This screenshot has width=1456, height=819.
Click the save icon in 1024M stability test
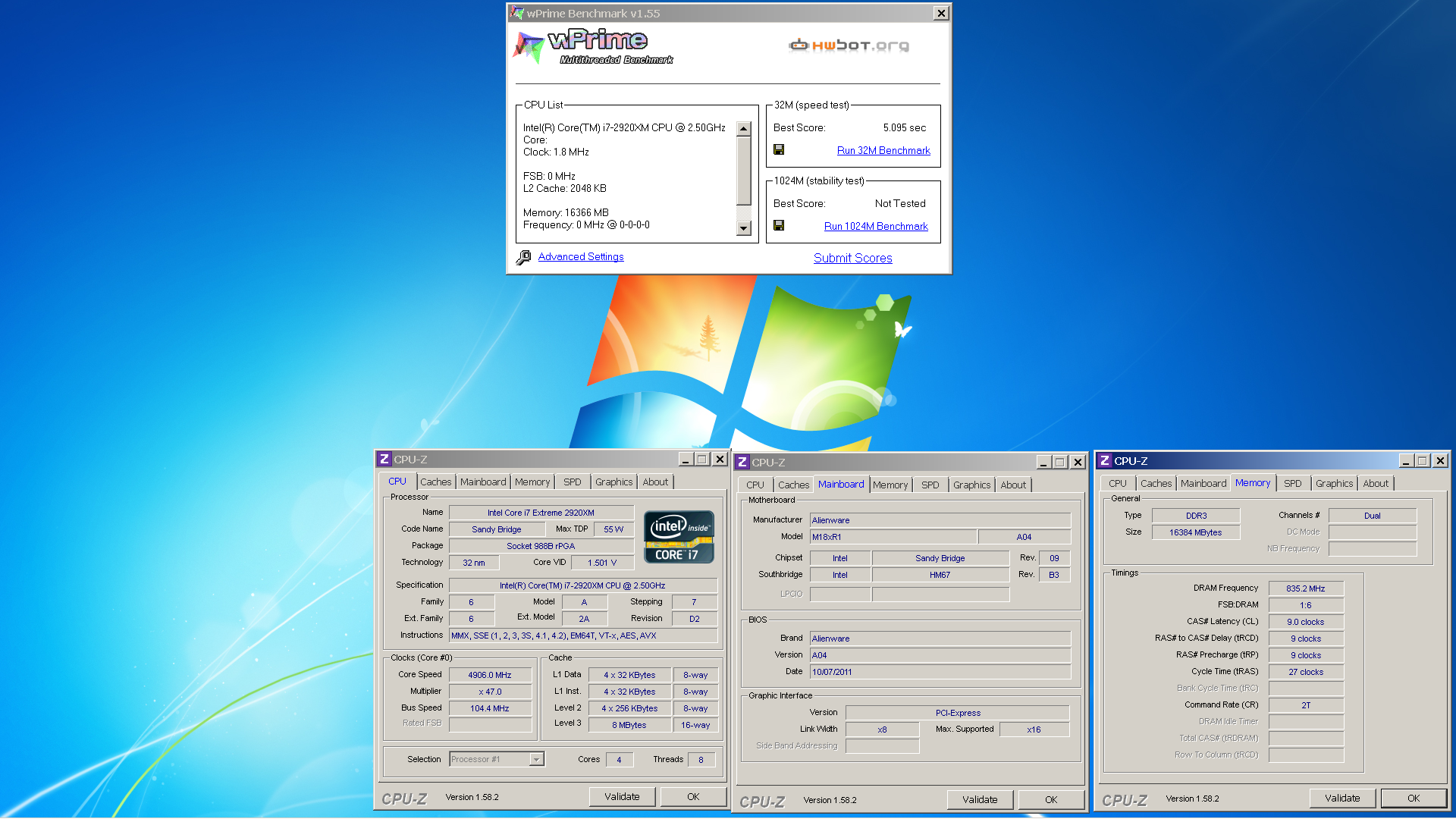(779, 226)
